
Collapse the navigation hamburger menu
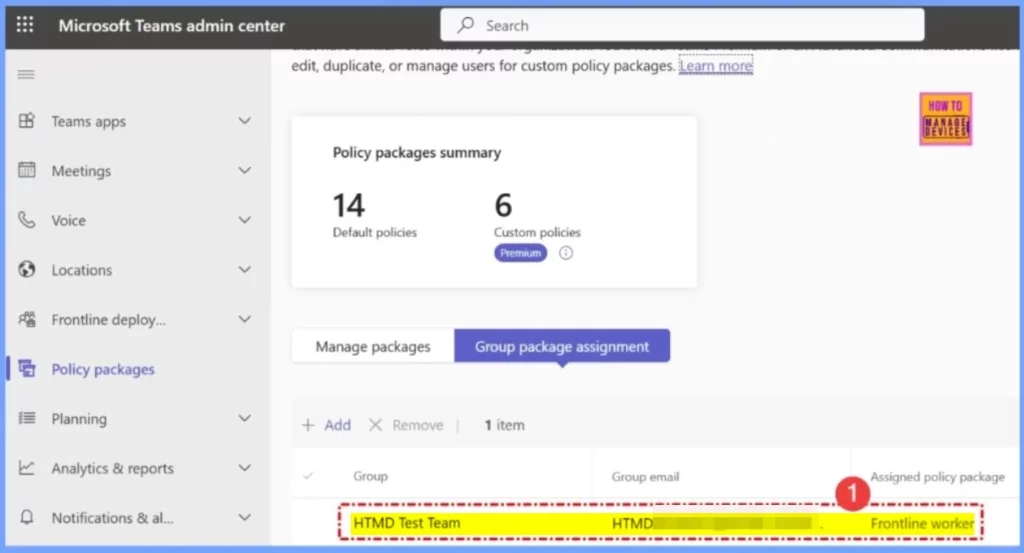[x=26, y=74]
